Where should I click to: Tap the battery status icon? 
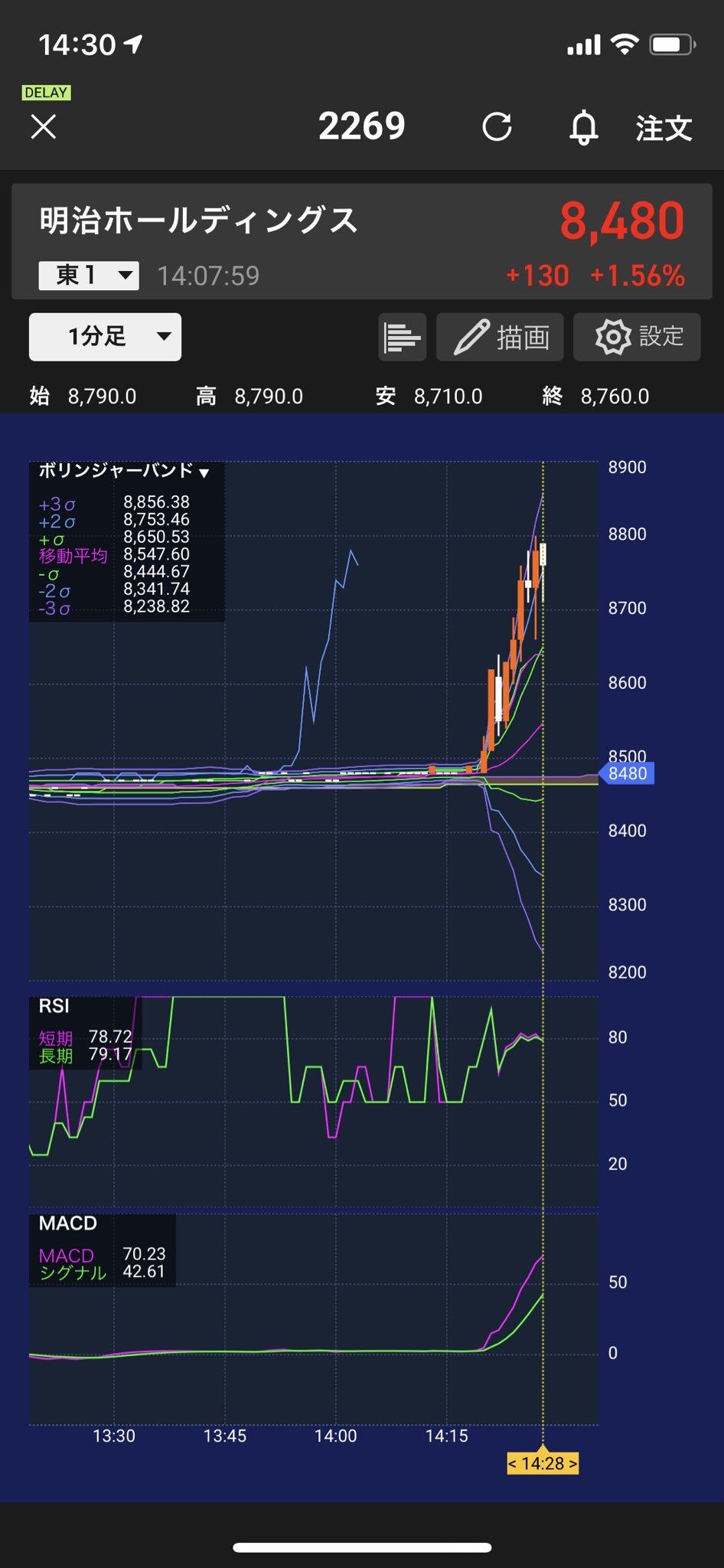[x=672, y=44]
